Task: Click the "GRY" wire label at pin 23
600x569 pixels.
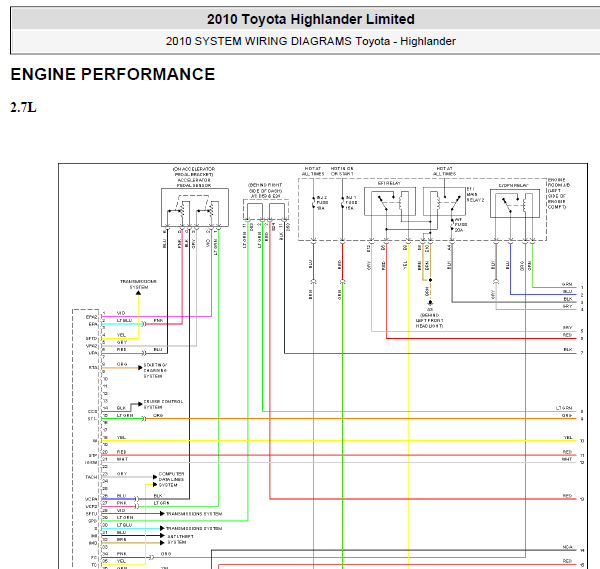Action: 122,474
